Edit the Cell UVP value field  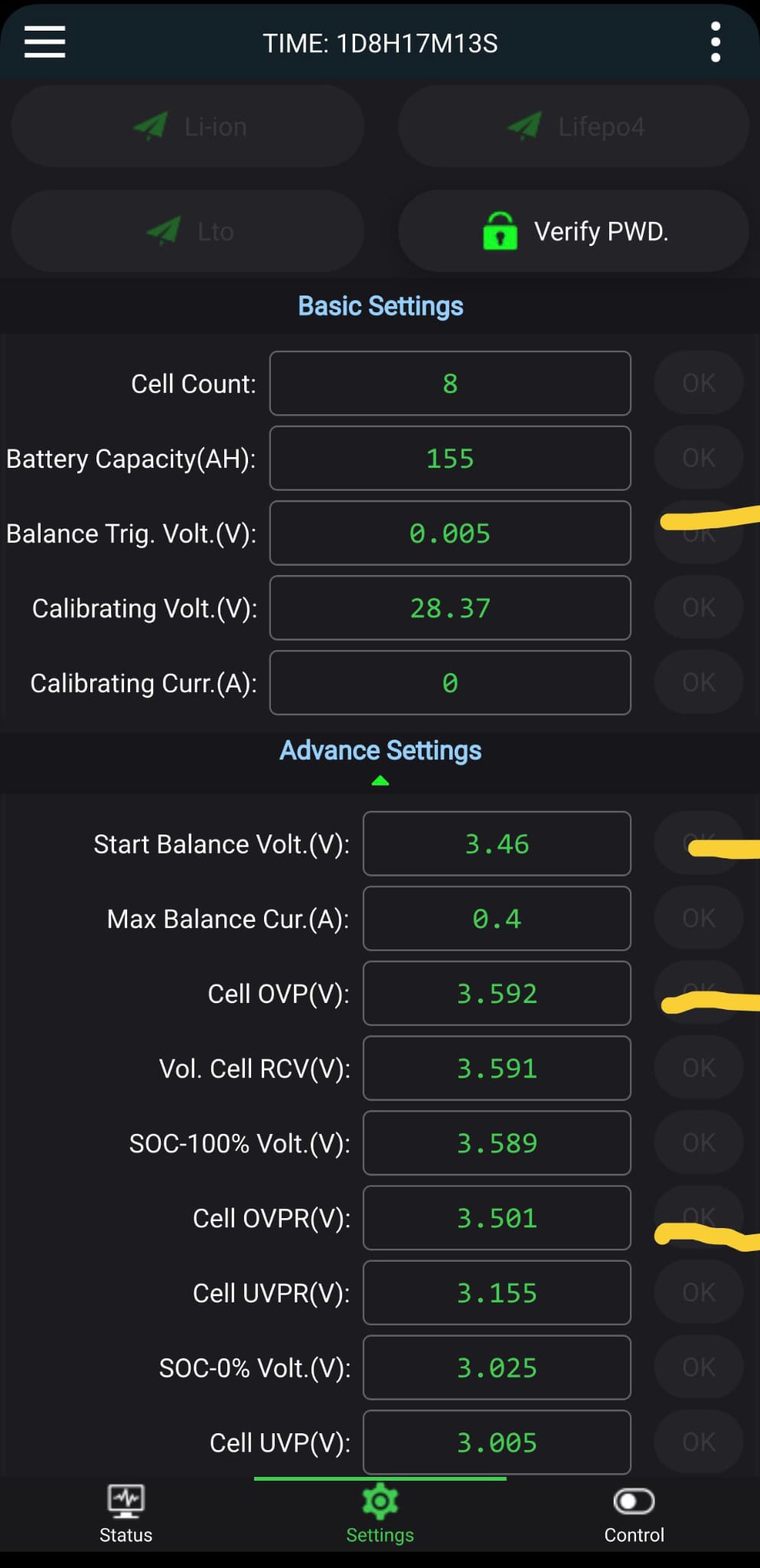pyautogui.click(x=497, y=1442)
